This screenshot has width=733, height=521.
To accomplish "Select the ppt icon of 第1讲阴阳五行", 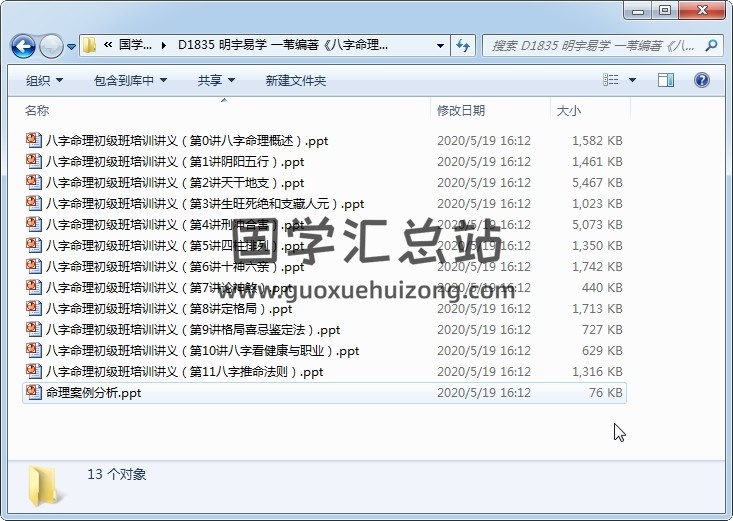I will coord(33,161).
